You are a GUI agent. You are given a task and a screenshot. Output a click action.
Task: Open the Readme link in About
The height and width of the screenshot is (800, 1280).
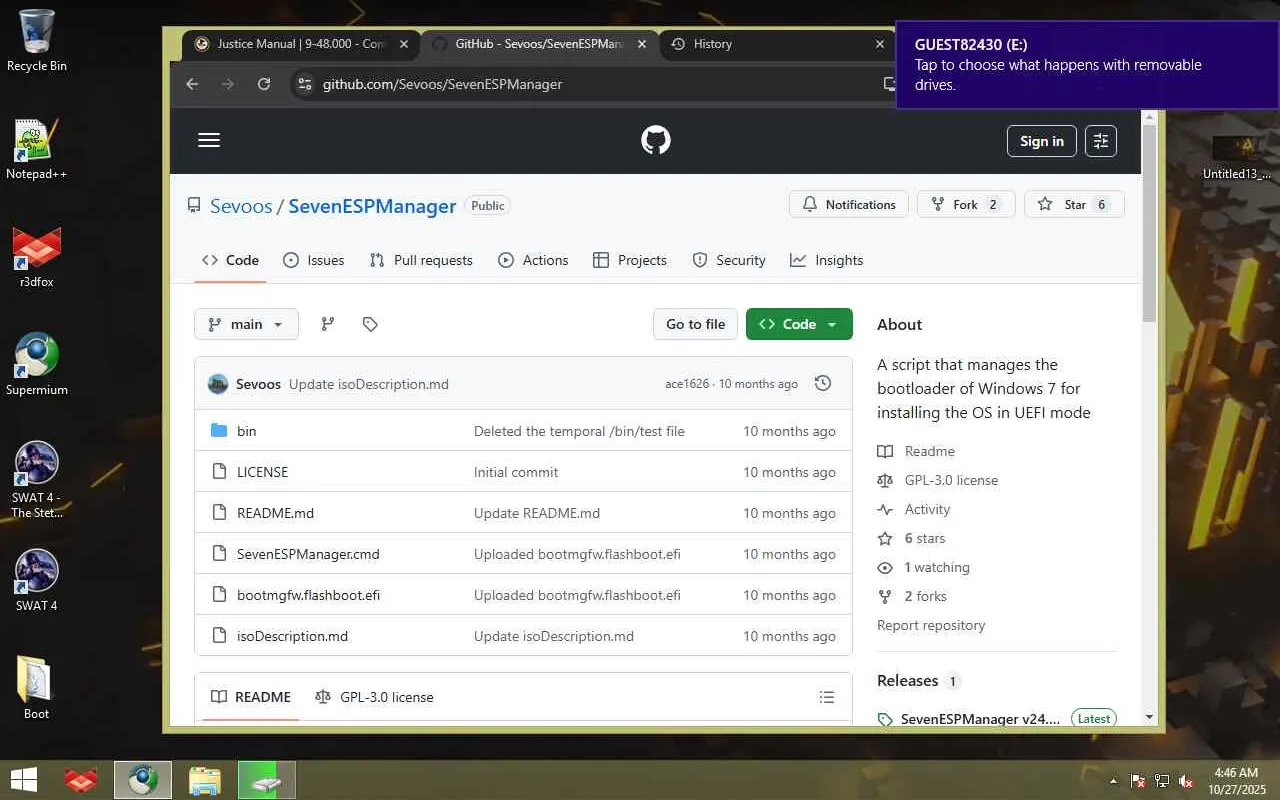tap(916, 451)
